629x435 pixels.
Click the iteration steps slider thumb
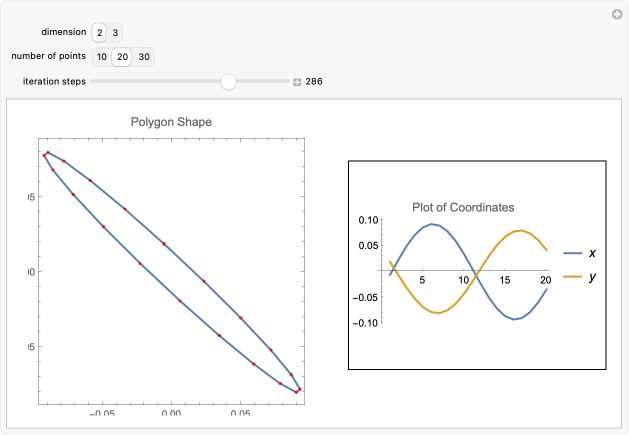229,82
